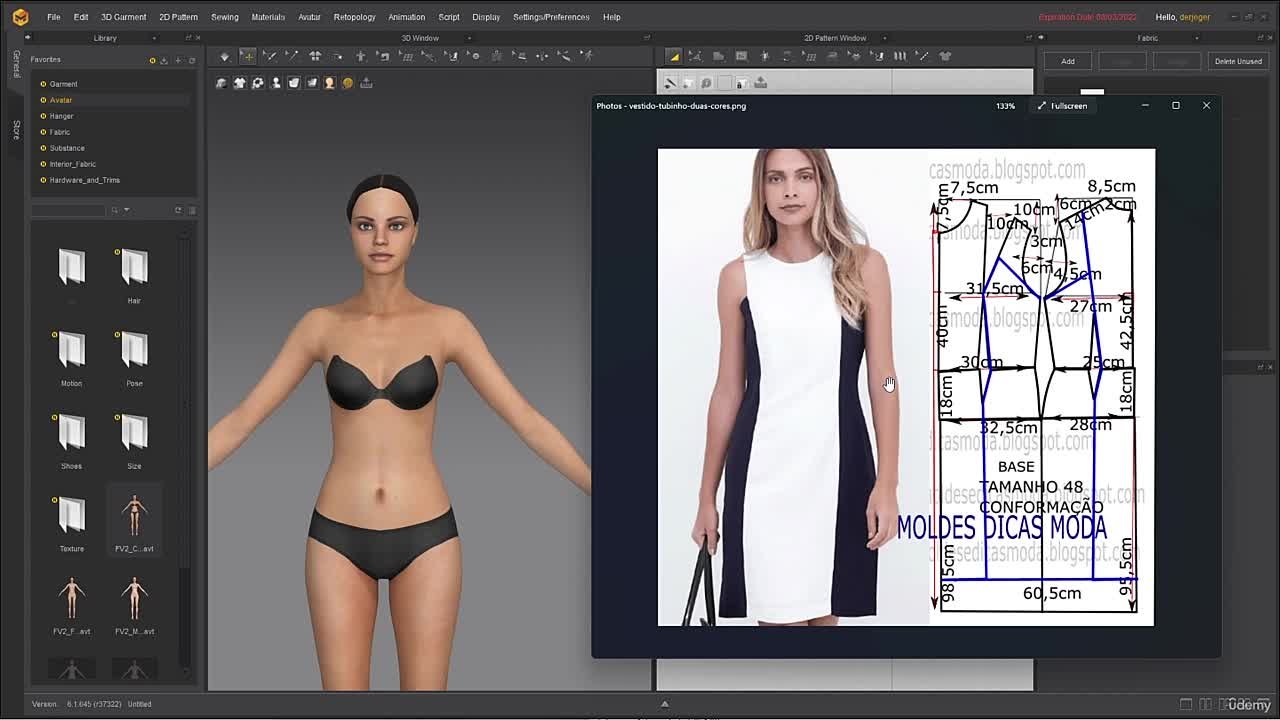The image size is (1280, 720).
Task: Click the Add button in Fabric panel
Action: pos(1068,61)
